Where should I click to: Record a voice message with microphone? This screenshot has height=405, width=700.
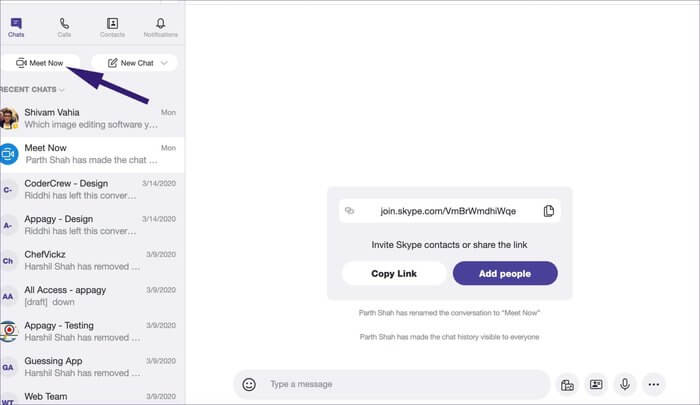click(x=625, y=384)
